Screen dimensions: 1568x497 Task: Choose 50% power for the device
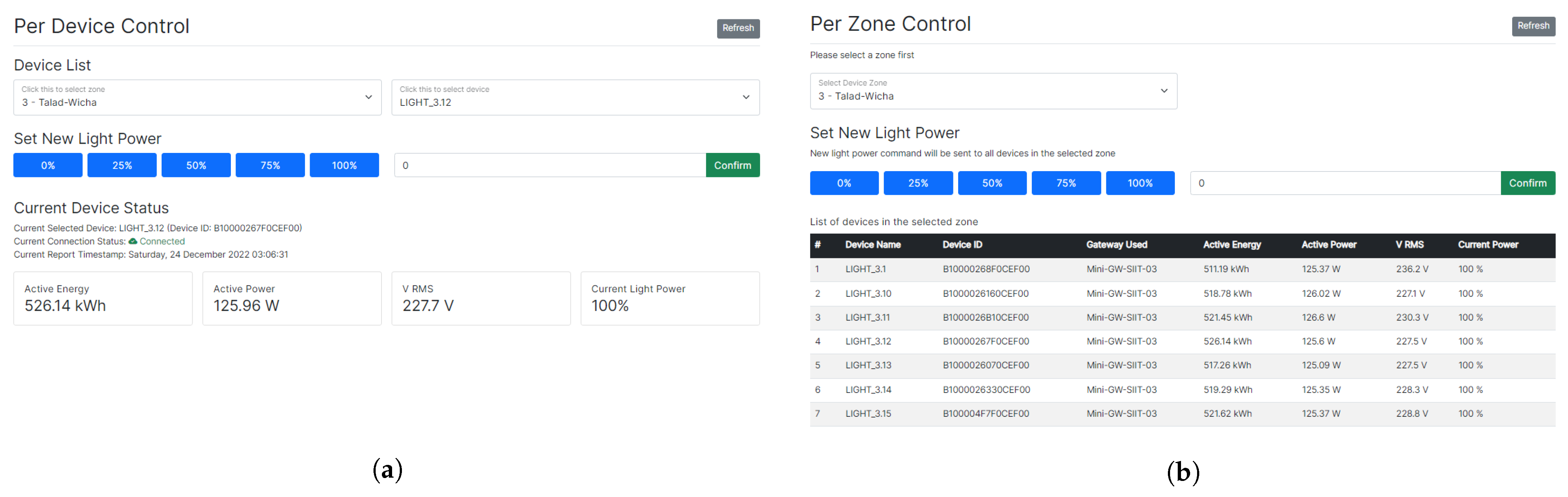pyautogui.click(x=196, y=165)
